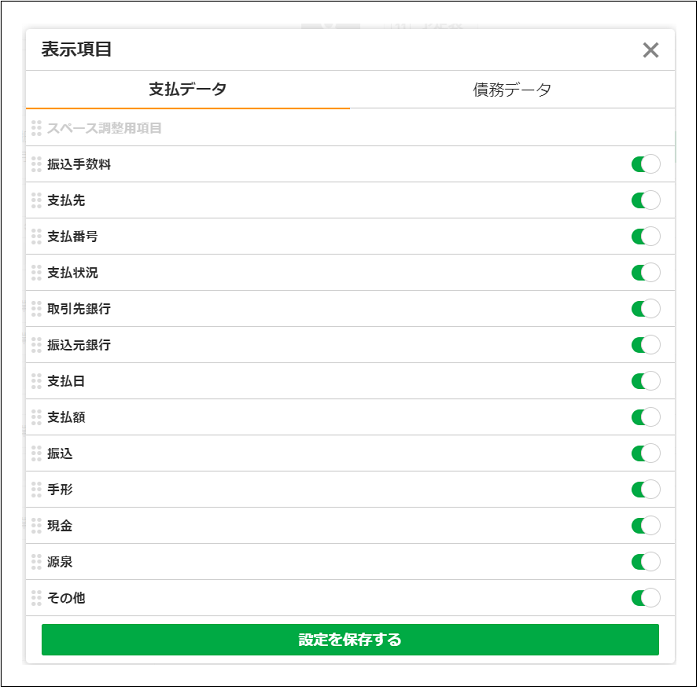The image size is (700, 690).
Task: Switch off the 現金 toggle
Action: tap(645, 525)
